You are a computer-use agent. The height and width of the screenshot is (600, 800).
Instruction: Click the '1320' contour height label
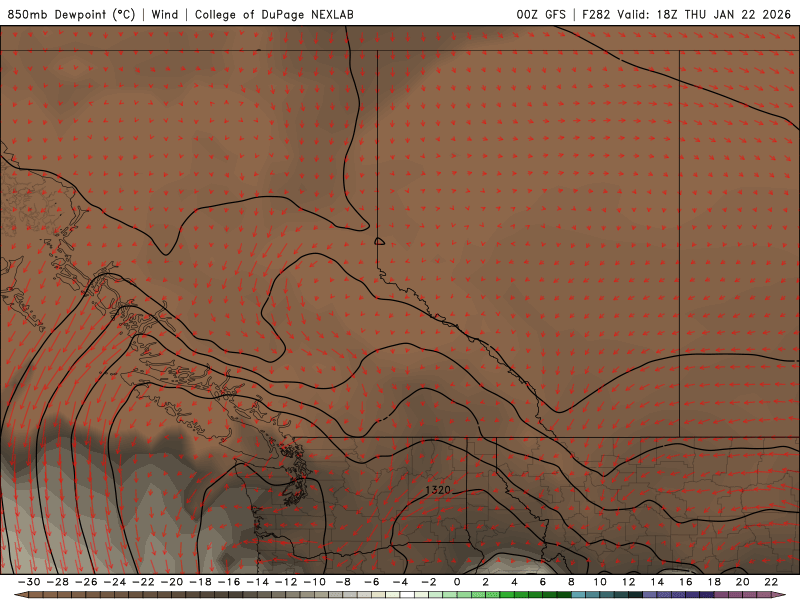(438, 490)
